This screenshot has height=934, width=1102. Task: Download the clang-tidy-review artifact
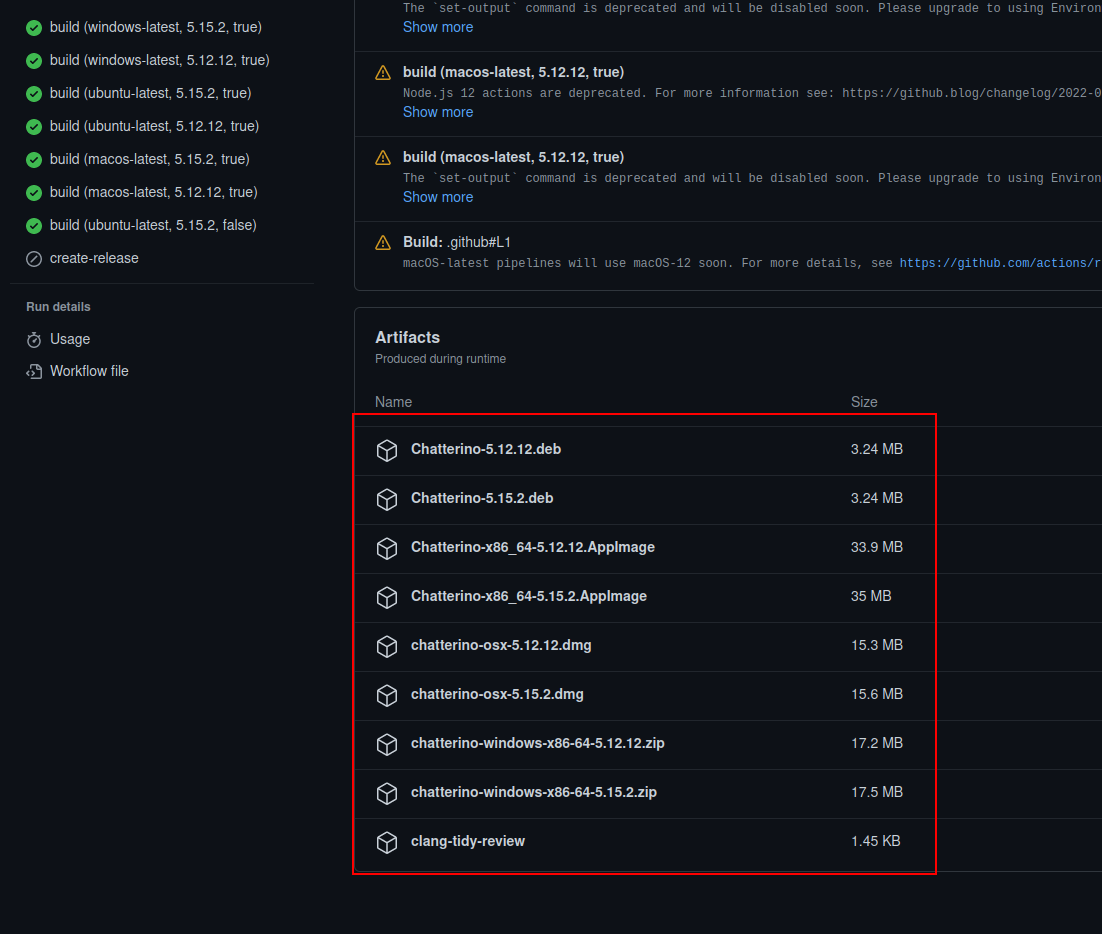pyautogui.click(x=467, y=841)
